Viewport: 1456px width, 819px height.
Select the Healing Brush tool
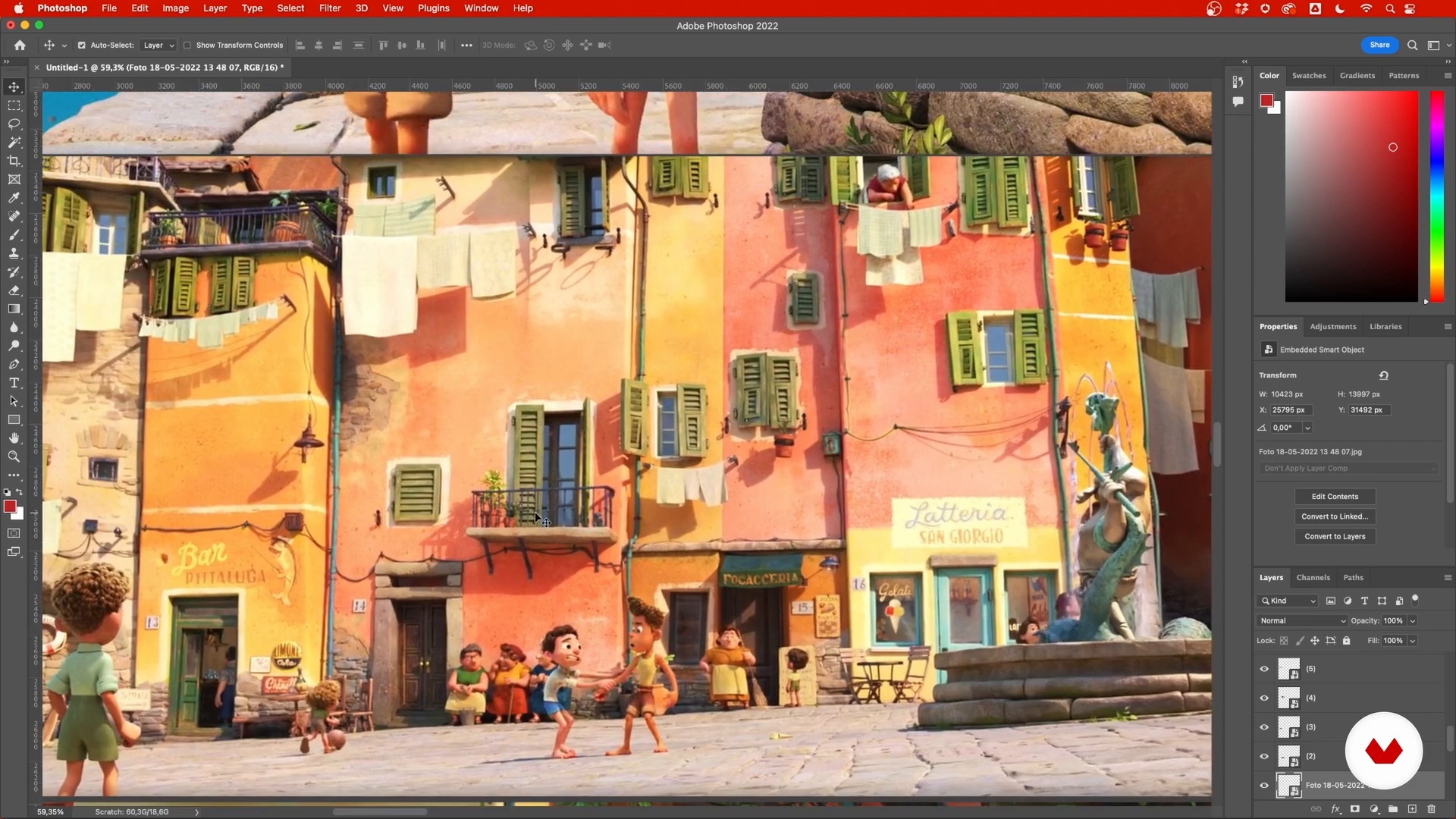point(14,216)
